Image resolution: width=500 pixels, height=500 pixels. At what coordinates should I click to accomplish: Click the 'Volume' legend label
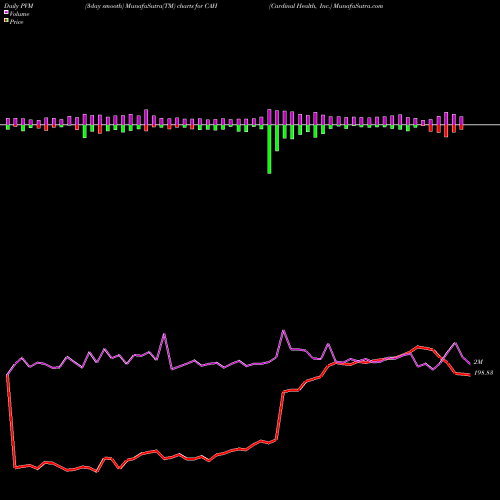click(19, 14)
